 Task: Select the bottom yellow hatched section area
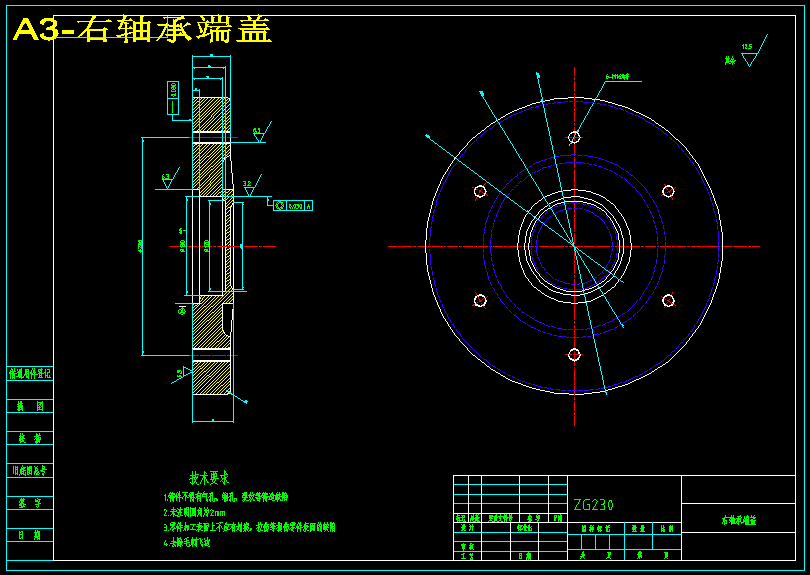click(x=211, y=378)
